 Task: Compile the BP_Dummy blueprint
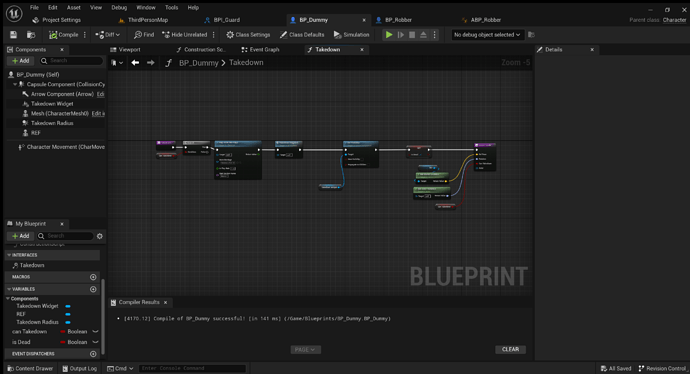(63, 35)
